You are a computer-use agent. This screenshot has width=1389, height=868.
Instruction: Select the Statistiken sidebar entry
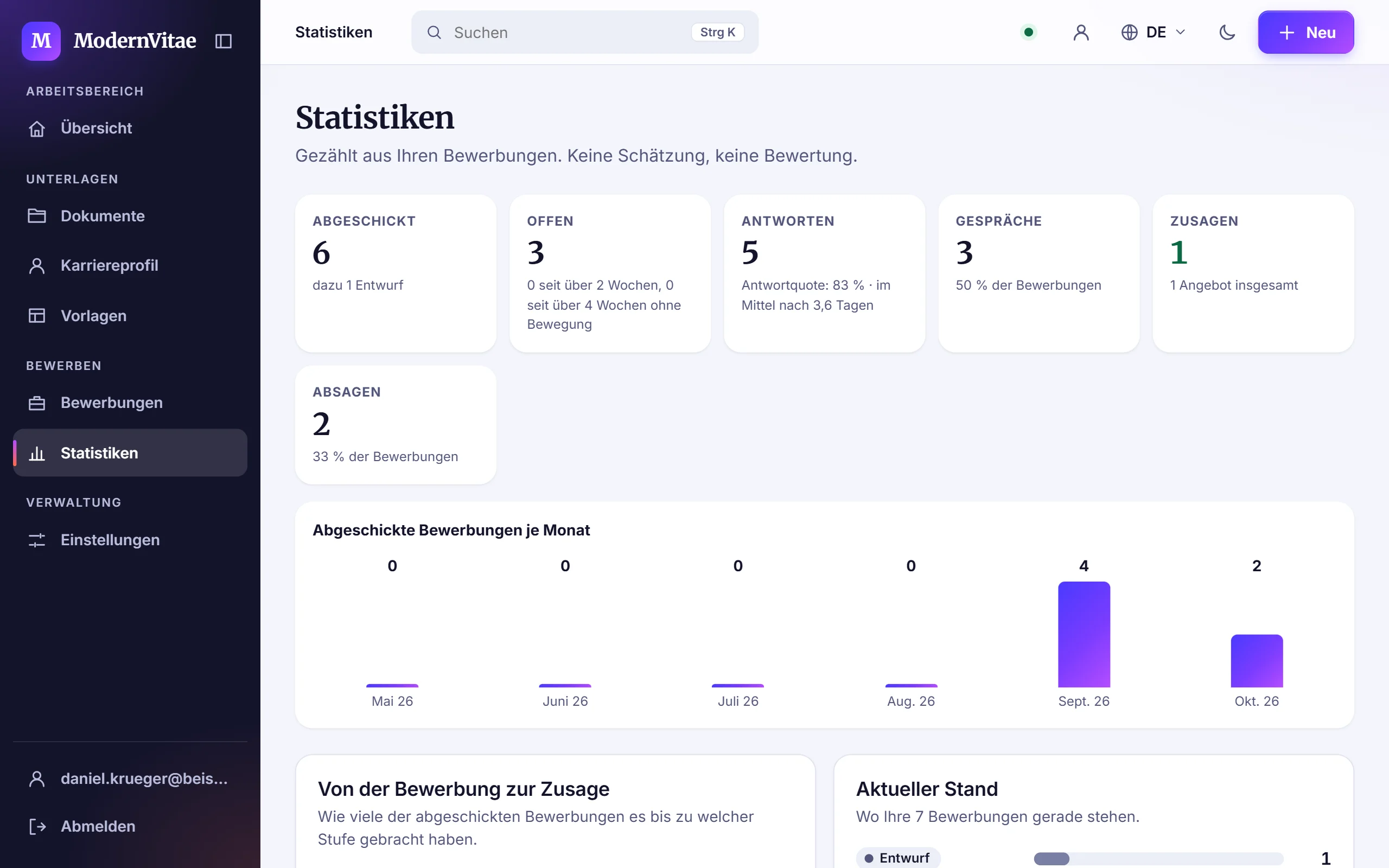click(x=130, y=453)
